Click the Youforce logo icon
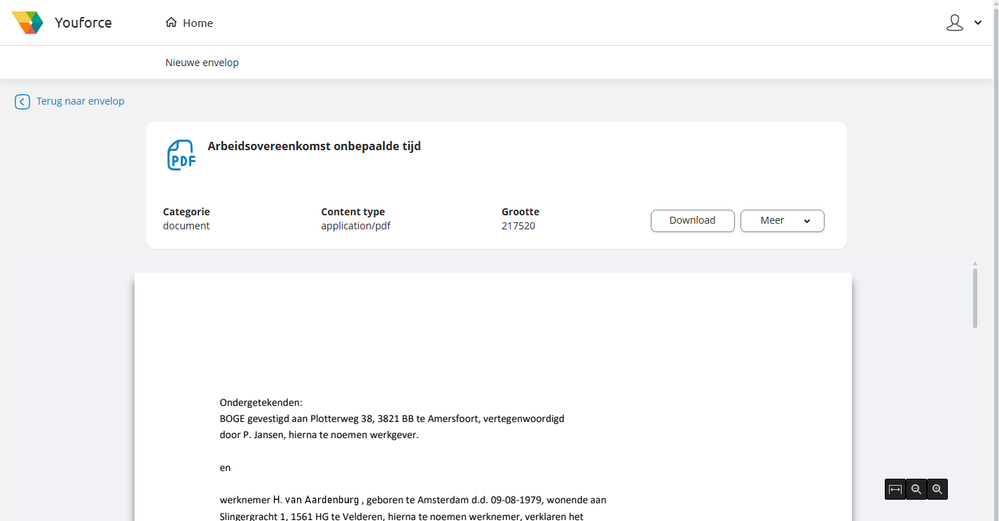Viewport: 999px width, 521px height. coord(27,22)
